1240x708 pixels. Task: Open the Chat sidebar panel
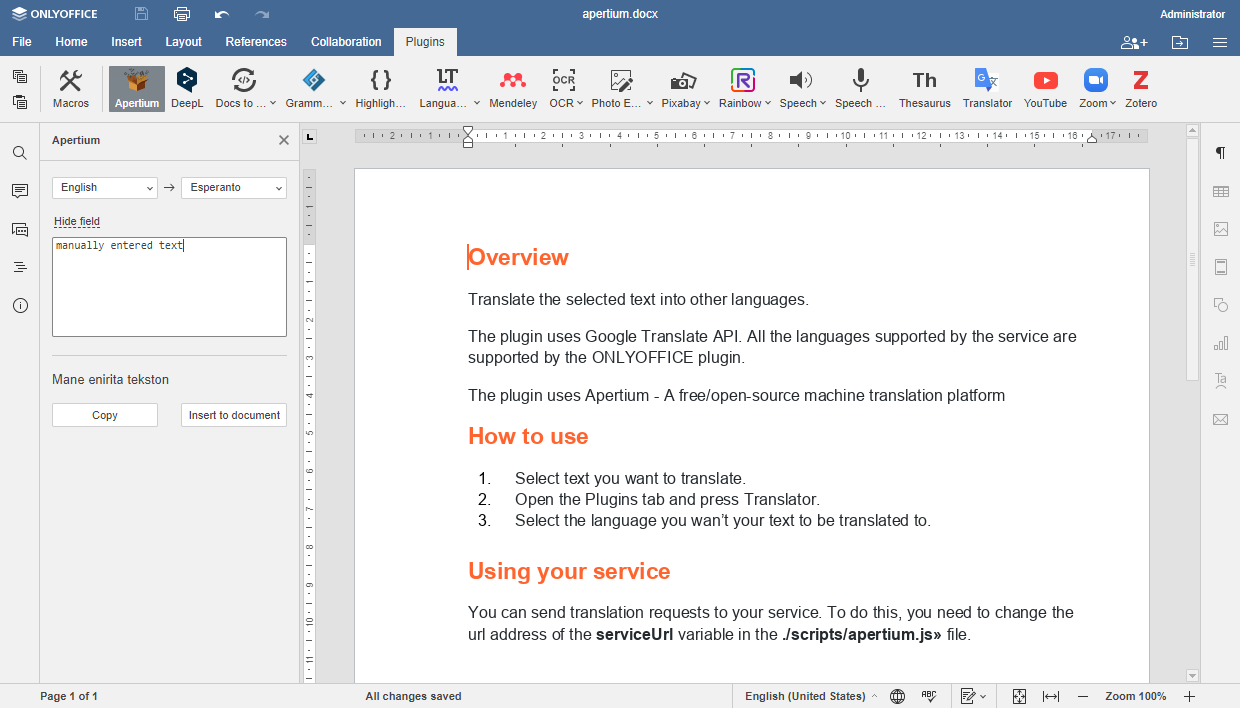[x=20, y=229]
